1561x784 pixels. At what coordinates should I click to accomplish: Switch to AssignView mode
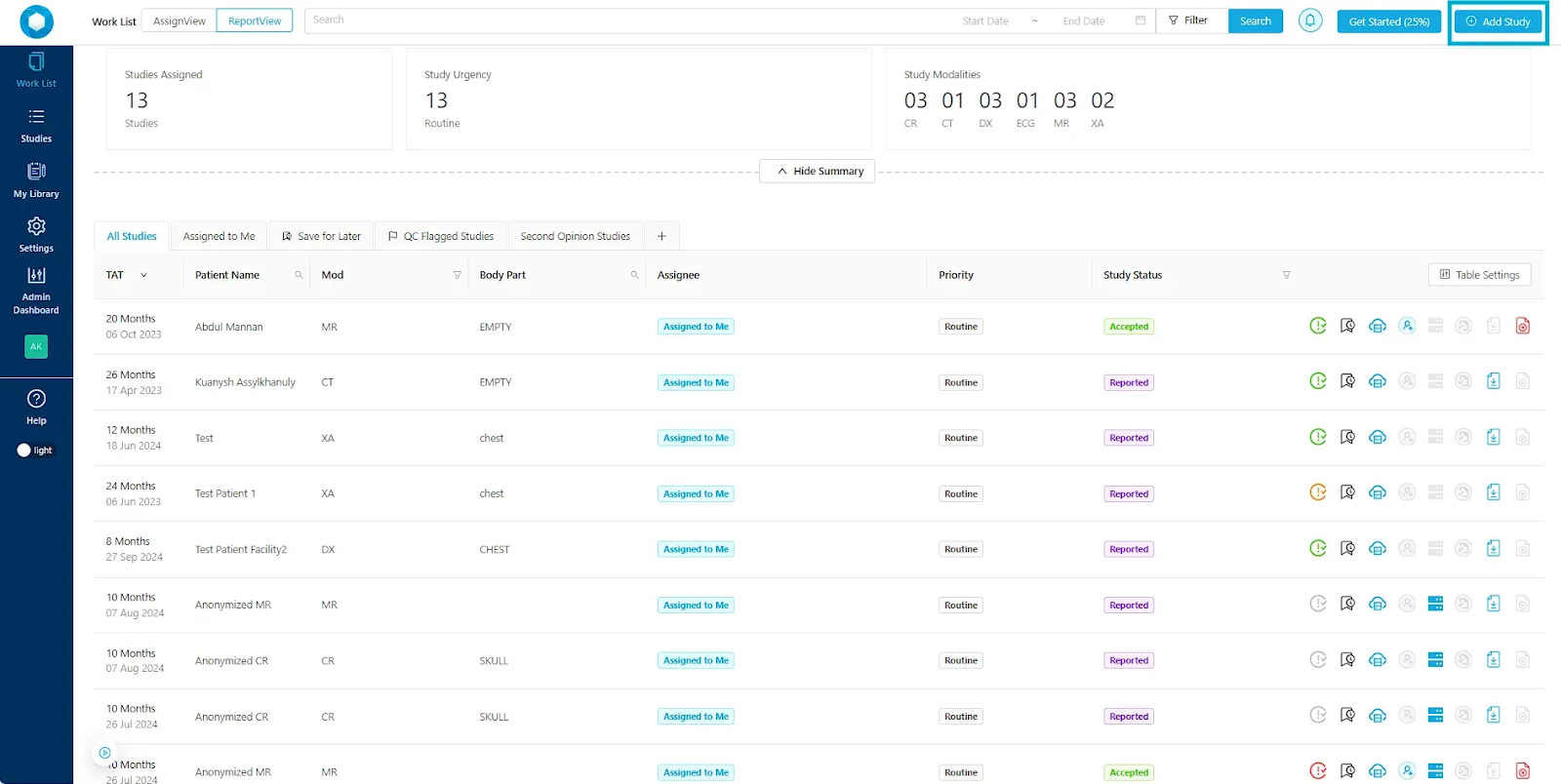(x=180, y=20)
